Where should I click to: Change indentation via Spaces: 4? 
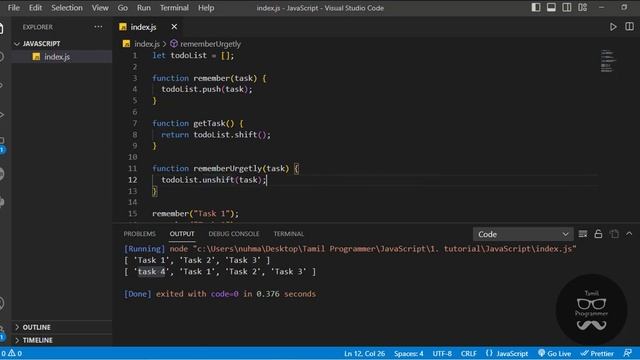pyautogui.click(x=409, y=353)
